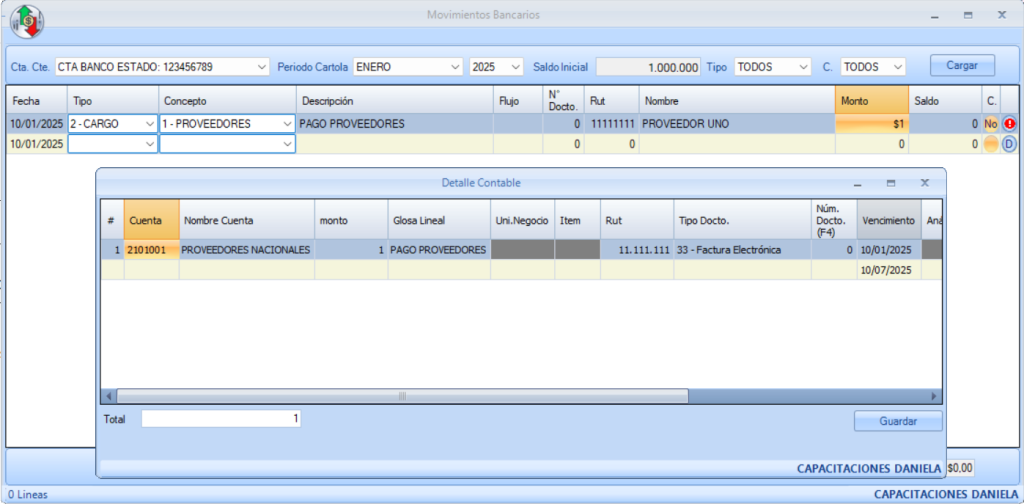The width and height of the screenshot is (1024, 504).
Task: Close the Detalle Contable dialog
Action: [x=925, y=184]
